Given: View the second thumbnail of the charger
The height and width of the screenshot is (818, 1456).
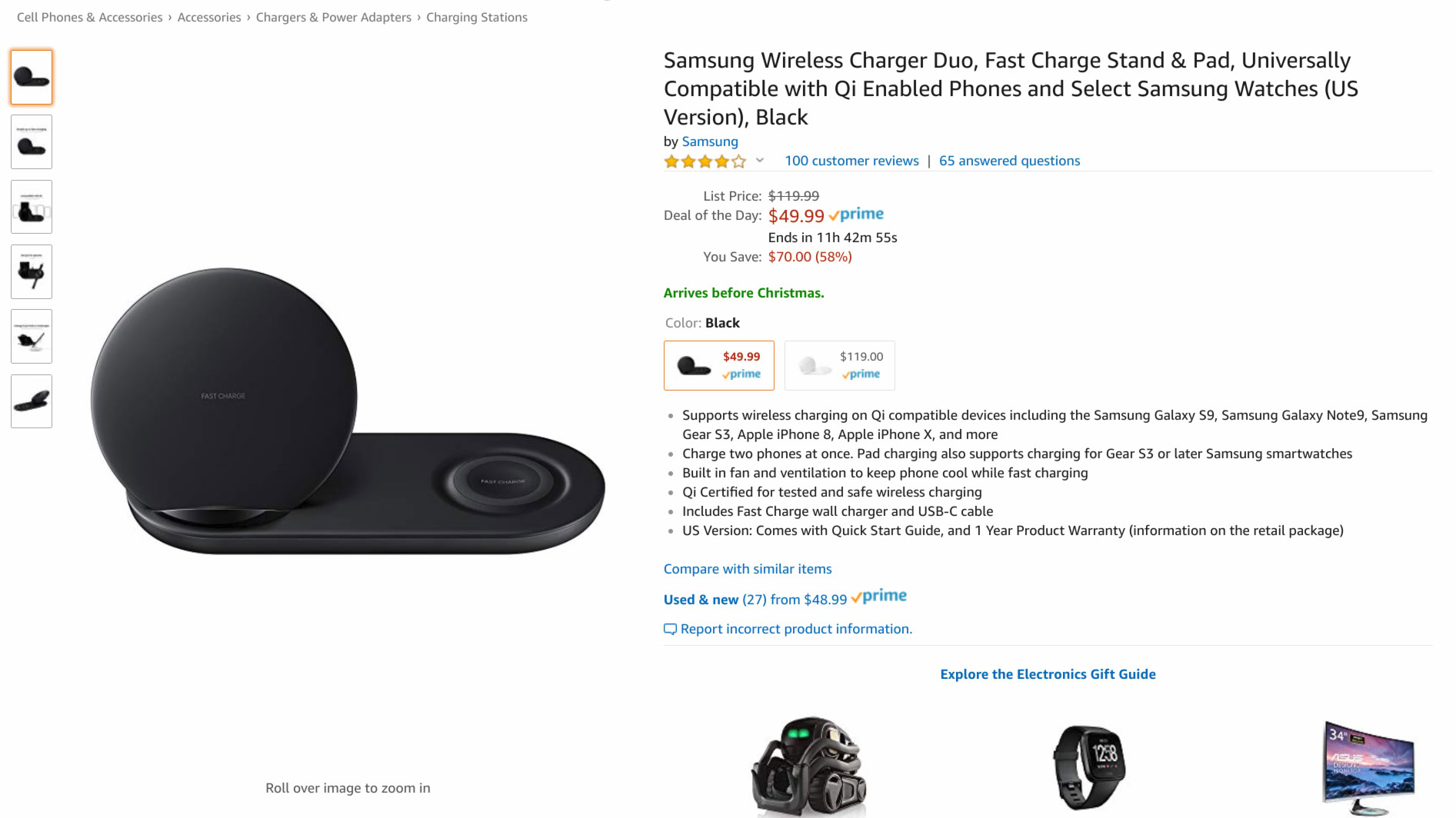Looking at the screenshot, I should pyautogui.click(x=32, y=142).
